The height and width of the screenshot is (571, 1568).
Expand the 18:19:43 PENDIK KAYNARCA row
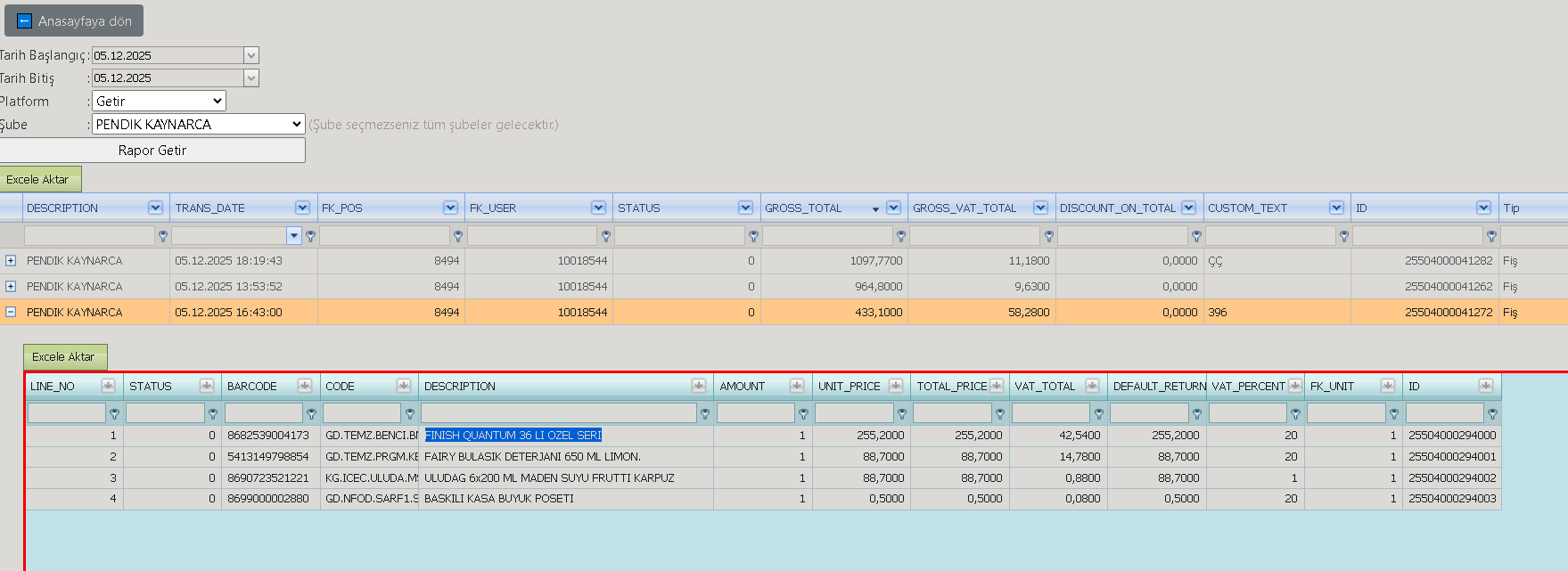pyautogui.click(x=11, y=261)
